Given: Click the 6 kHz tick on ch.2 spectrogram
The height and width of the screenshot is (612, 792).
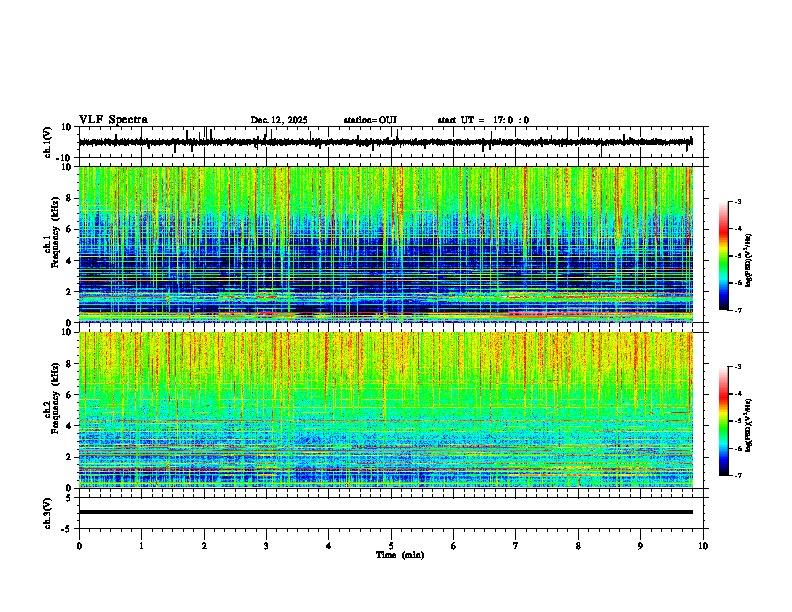Looking at the screenshot, I should point(70,395).
